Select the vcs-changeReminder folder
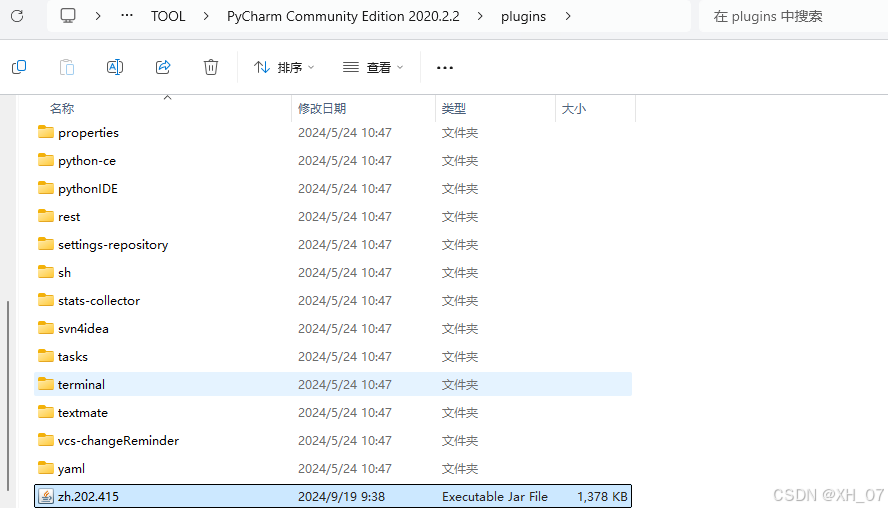Image resolution: width=888 pixels, height=510 pixels. coord(333,440)
